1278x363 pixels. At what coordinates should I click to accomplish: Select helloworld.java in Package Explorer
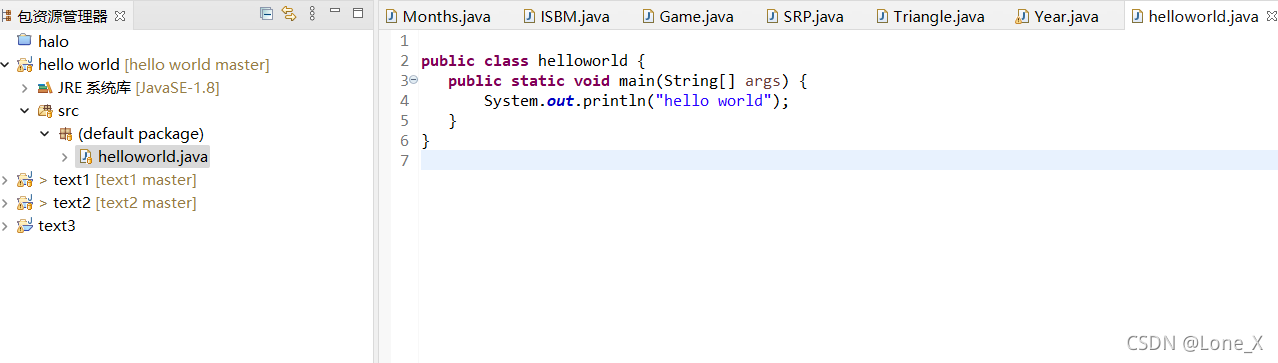[x=153, y=157]
